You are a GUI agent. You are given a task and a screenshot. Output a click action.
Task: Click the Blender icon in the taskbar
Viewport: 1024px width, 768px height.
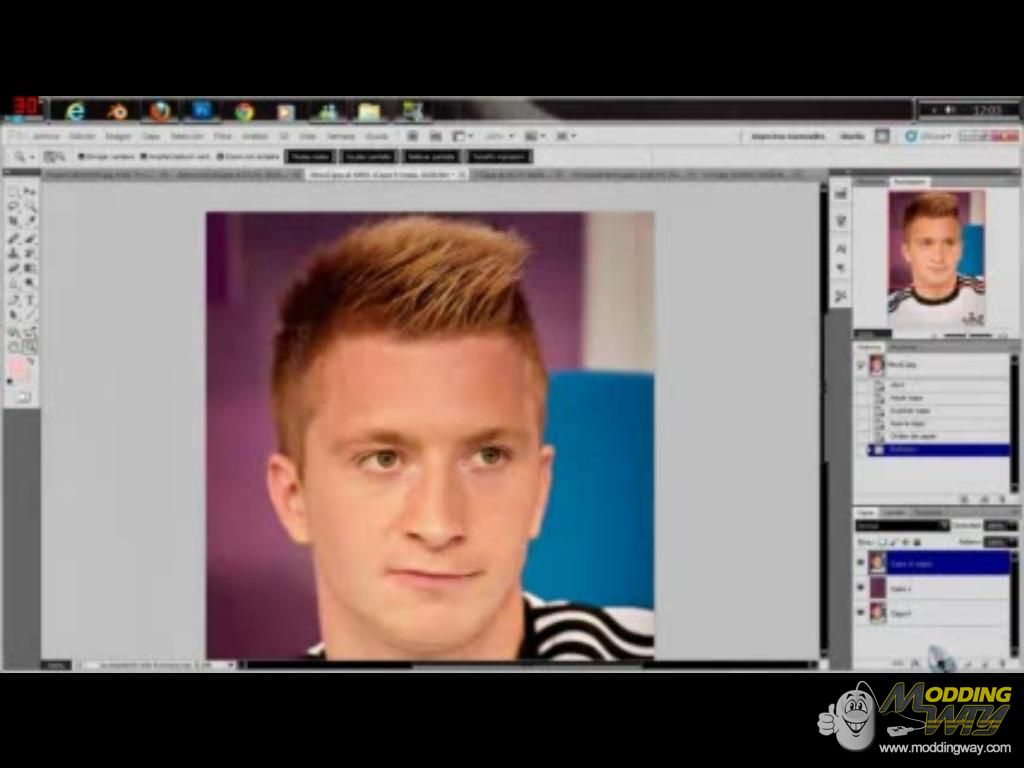tap(118, 111)
